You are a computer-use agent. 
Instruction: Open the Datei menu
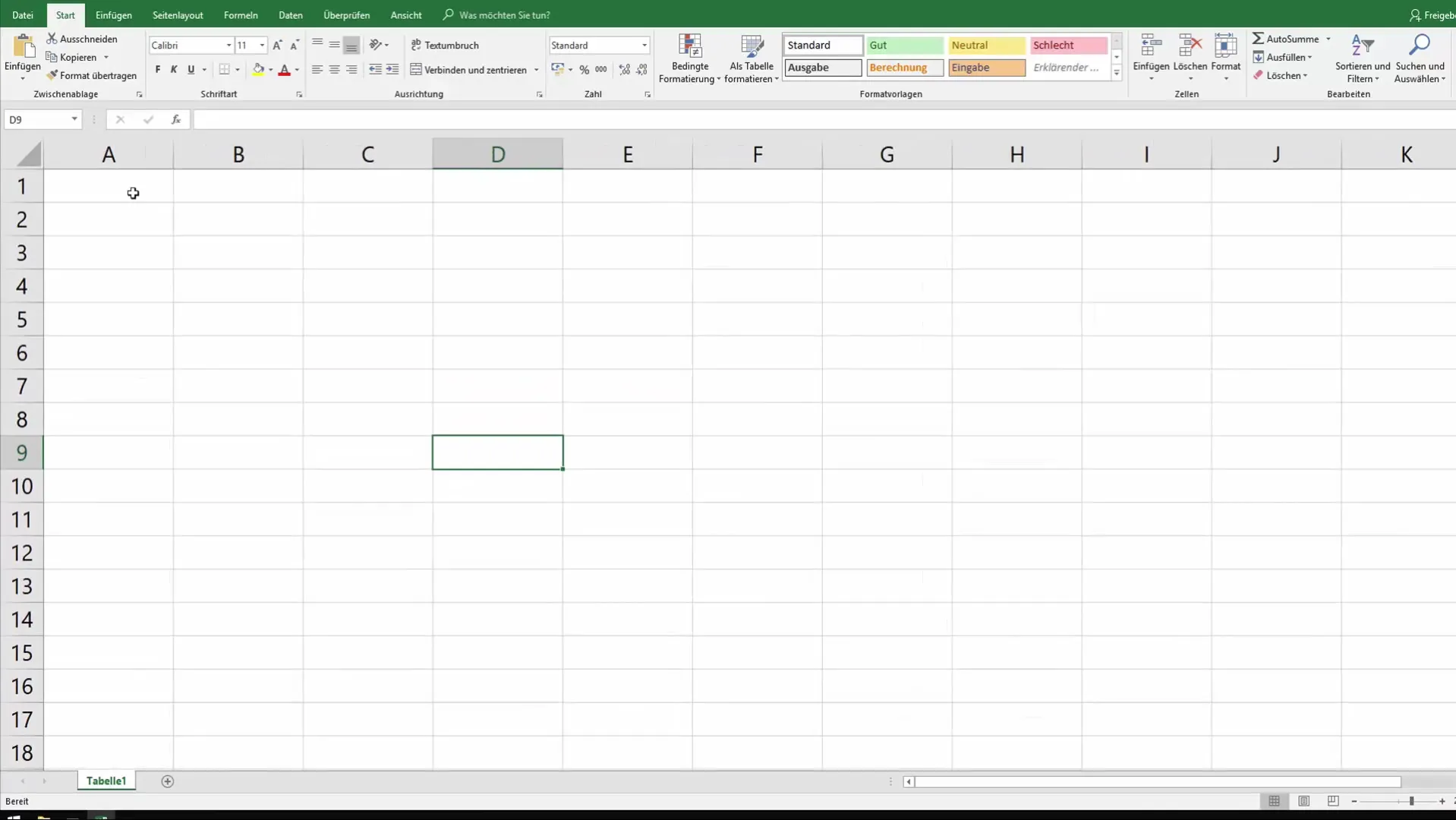pos(23,15)
